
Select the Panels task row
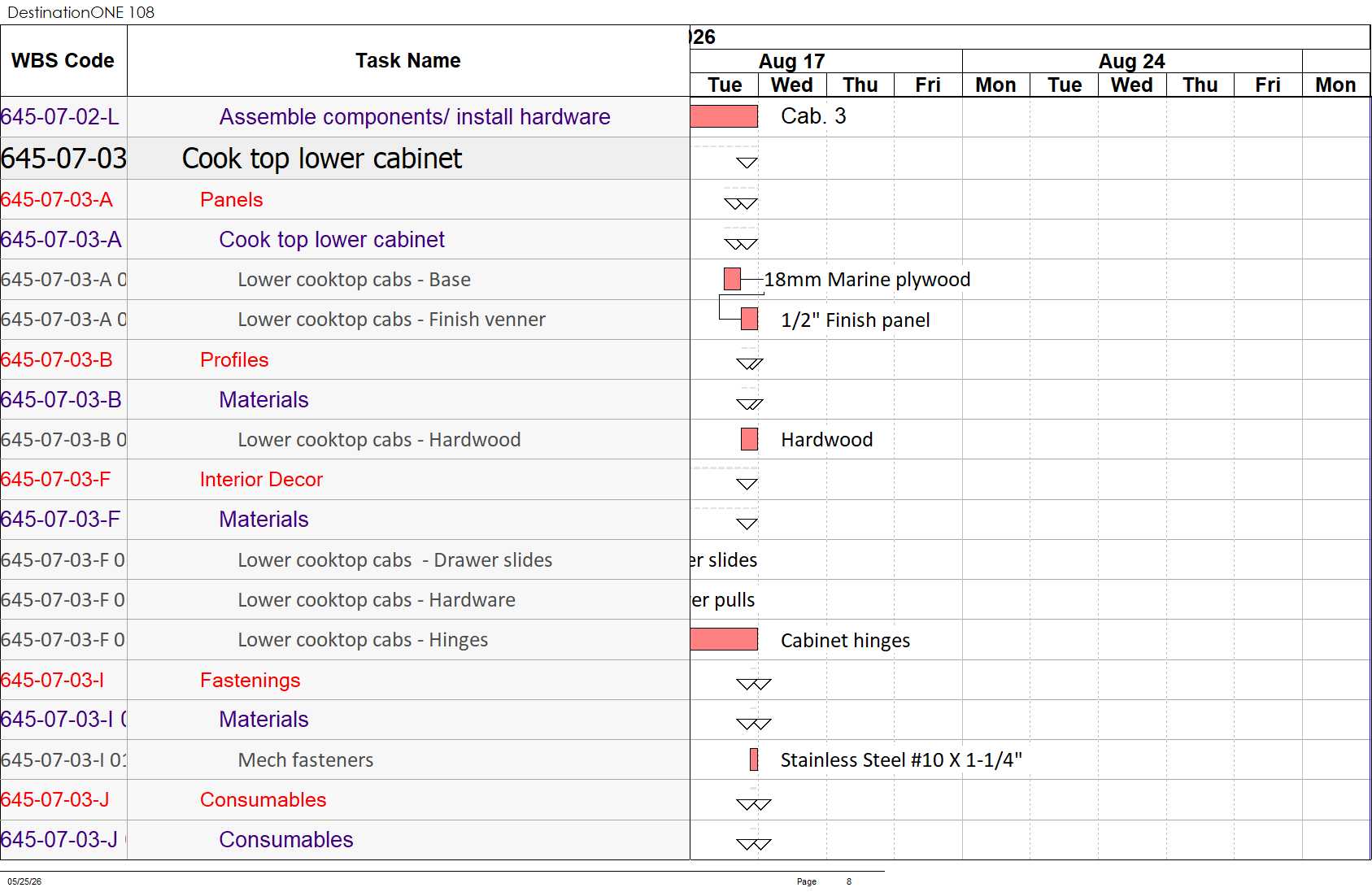click(x=232, y=199)
